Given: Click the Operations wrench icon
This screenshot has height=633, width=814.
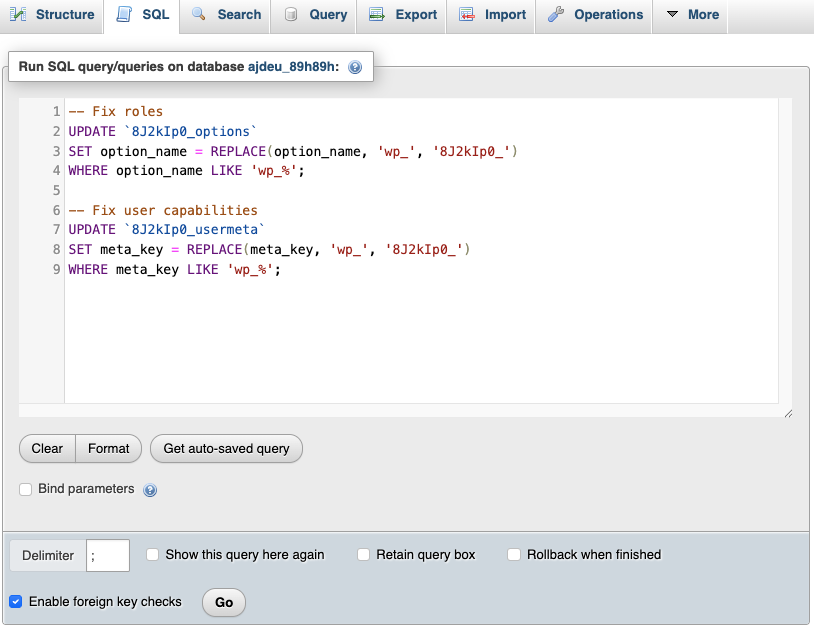Looking at the screenshot, I should (556, 14).
